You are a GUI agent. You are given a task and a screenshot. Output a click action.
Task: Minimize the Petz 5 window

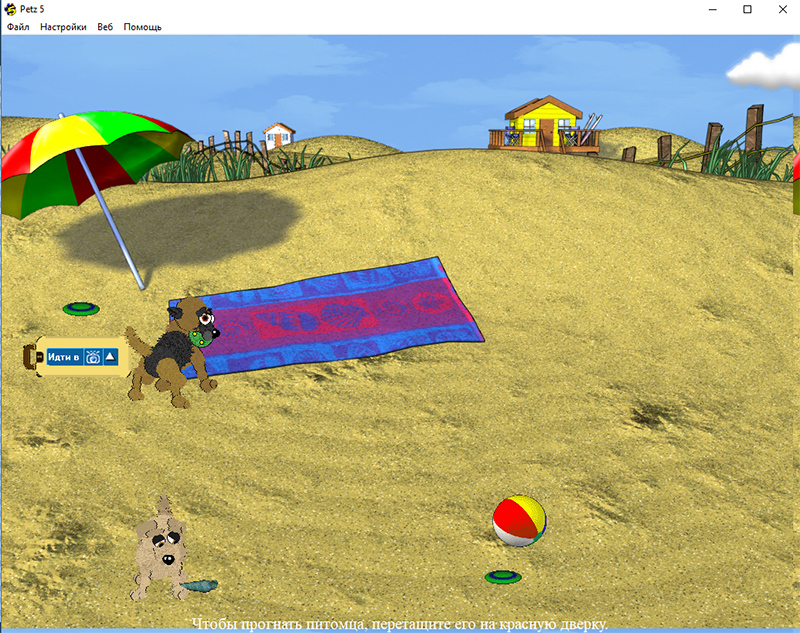[713, 9]
